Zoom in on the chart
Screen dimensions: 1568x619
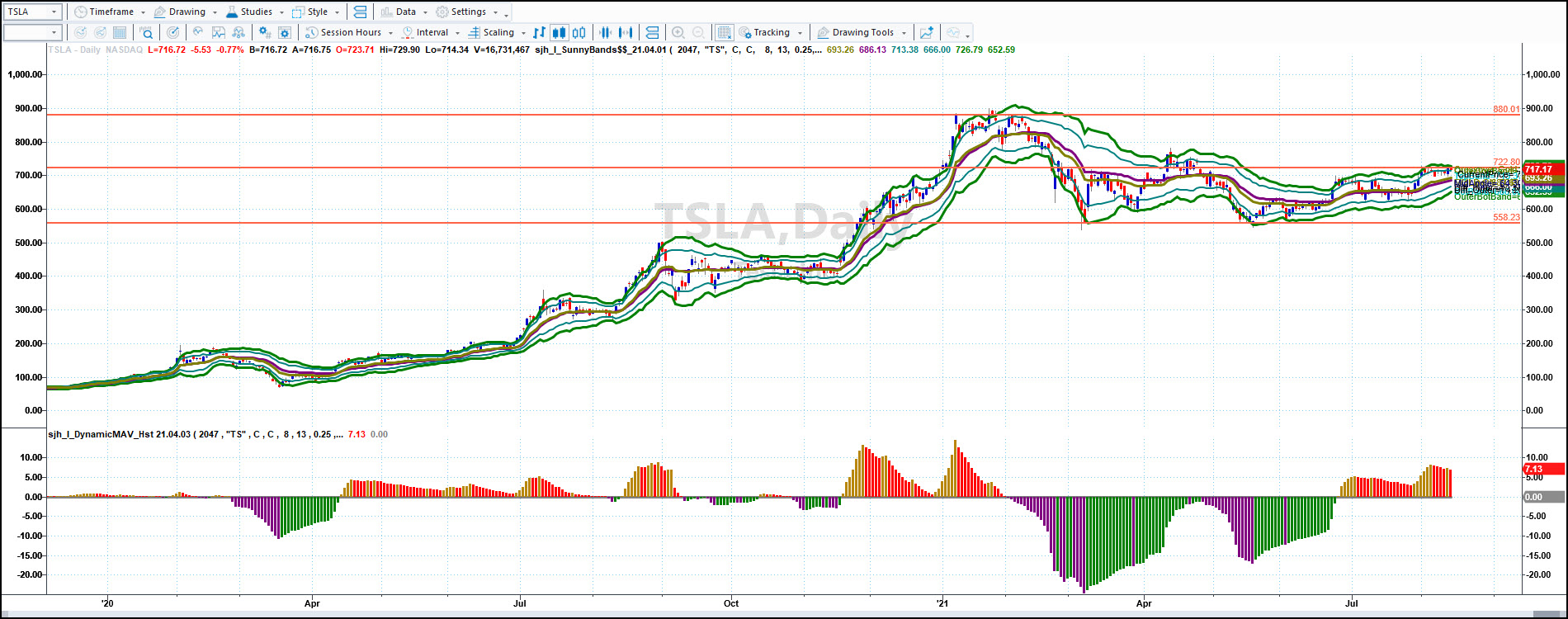pyautogui.click(x=678, y=33)
